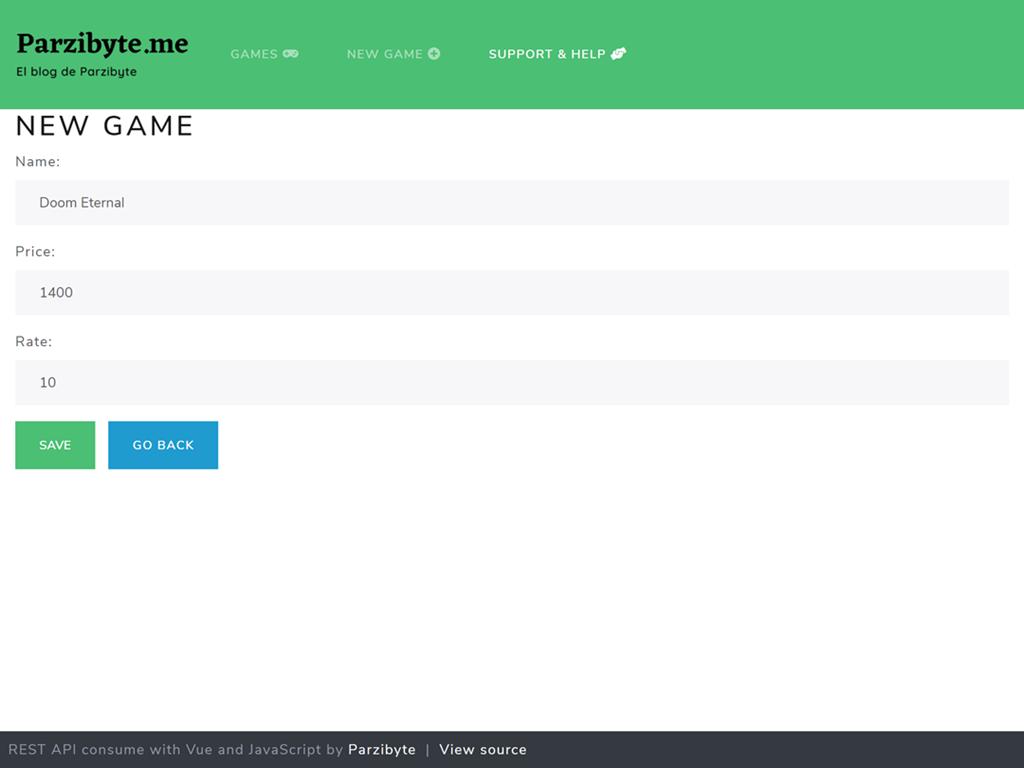Open the Parzibyte link in the footer
The image size is (1024, 768).
pyautogui.click(x=381, y=750)
